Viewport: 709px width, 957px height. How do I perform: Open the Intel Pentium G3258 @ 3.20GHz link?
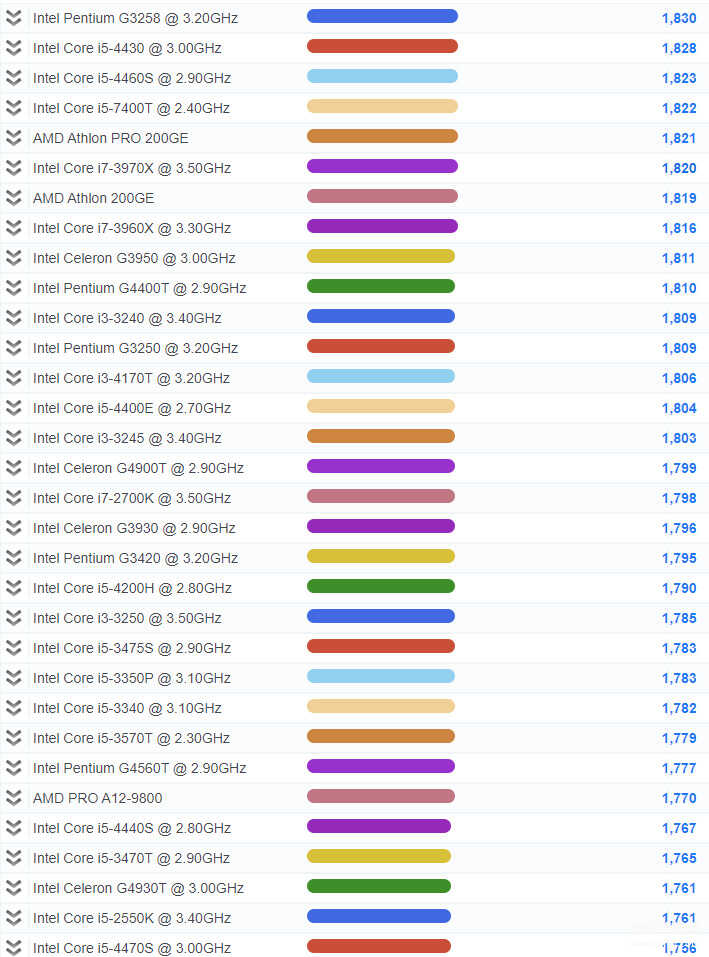pyautogui.click(x=135, y=18)
